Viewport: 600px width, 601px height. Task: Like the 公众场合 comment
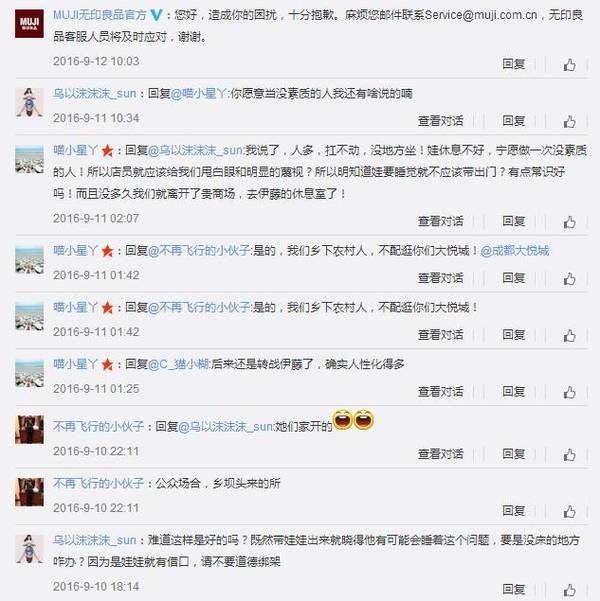[x=569, y=511]
